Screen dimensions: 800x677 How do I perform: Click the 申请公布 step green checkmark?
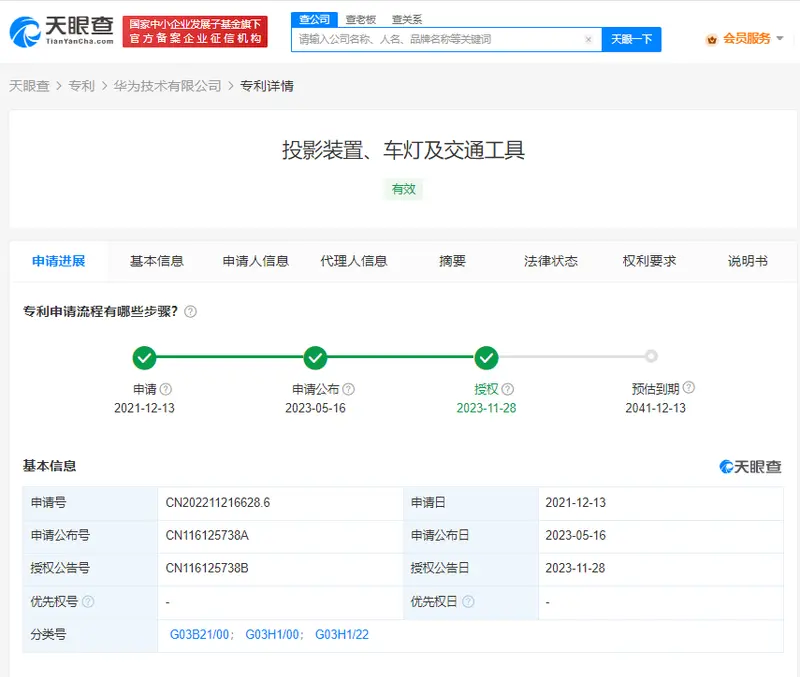(315, 358)
